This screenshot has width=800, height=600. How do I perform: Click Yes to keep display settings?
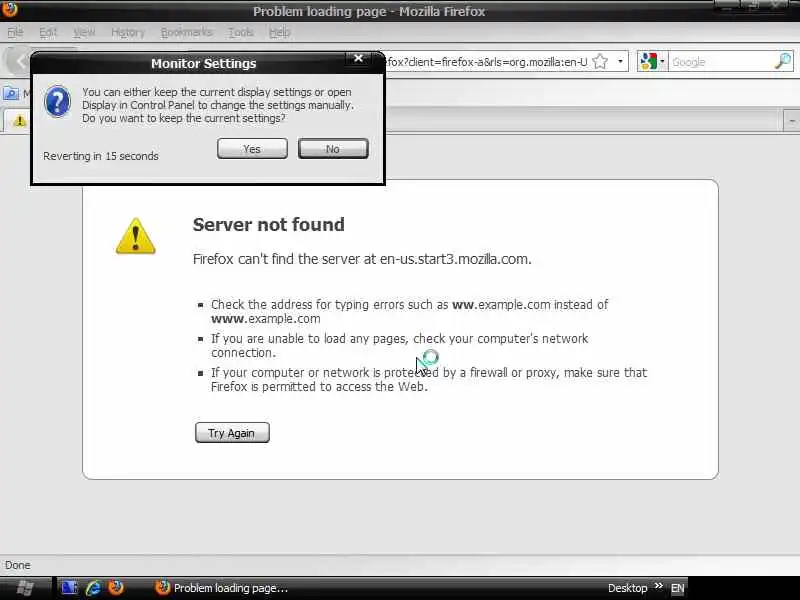click(x=252, y=148)
